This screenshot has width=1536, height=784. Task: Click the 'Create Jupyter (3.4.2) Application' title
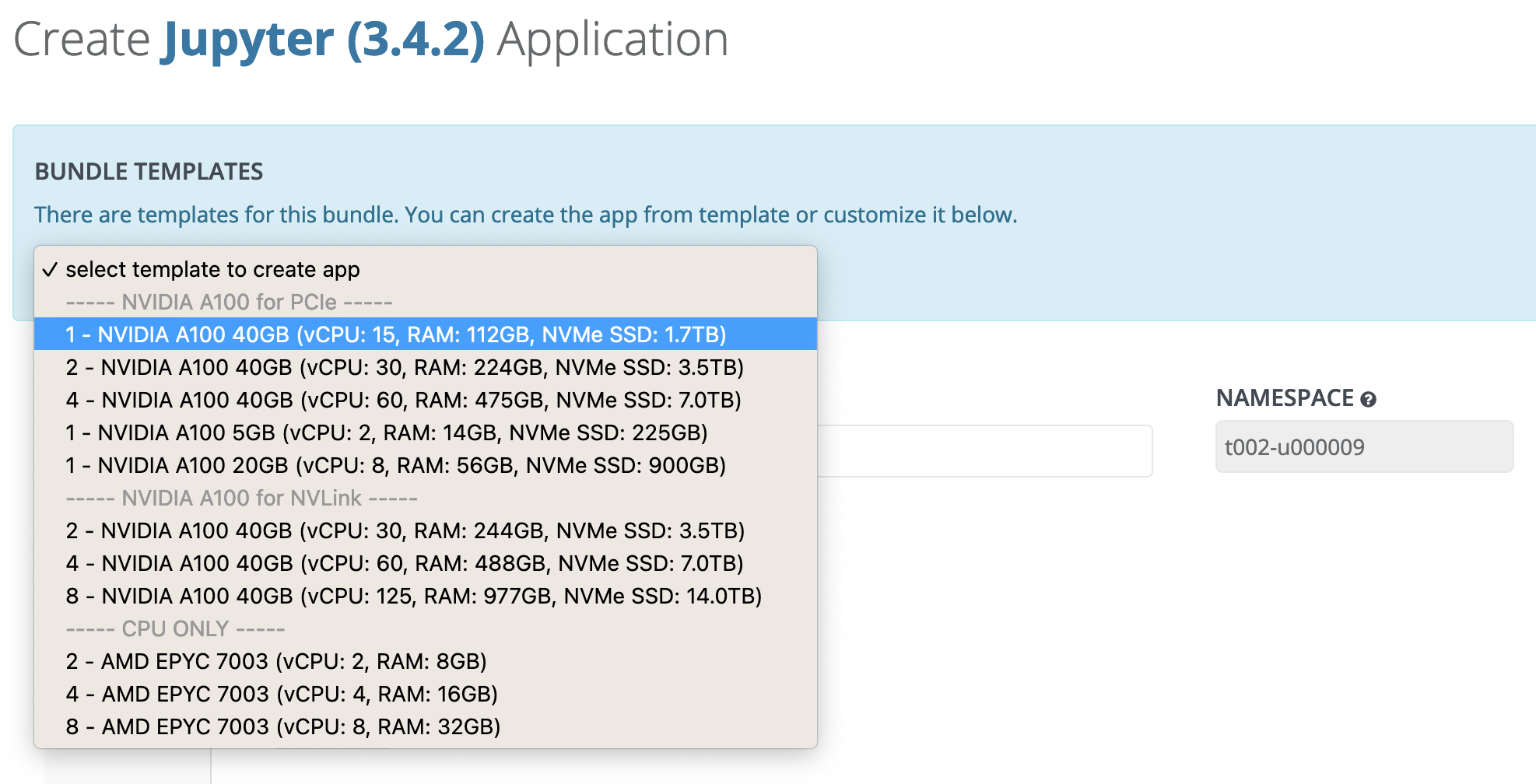(x=371, y=39)
